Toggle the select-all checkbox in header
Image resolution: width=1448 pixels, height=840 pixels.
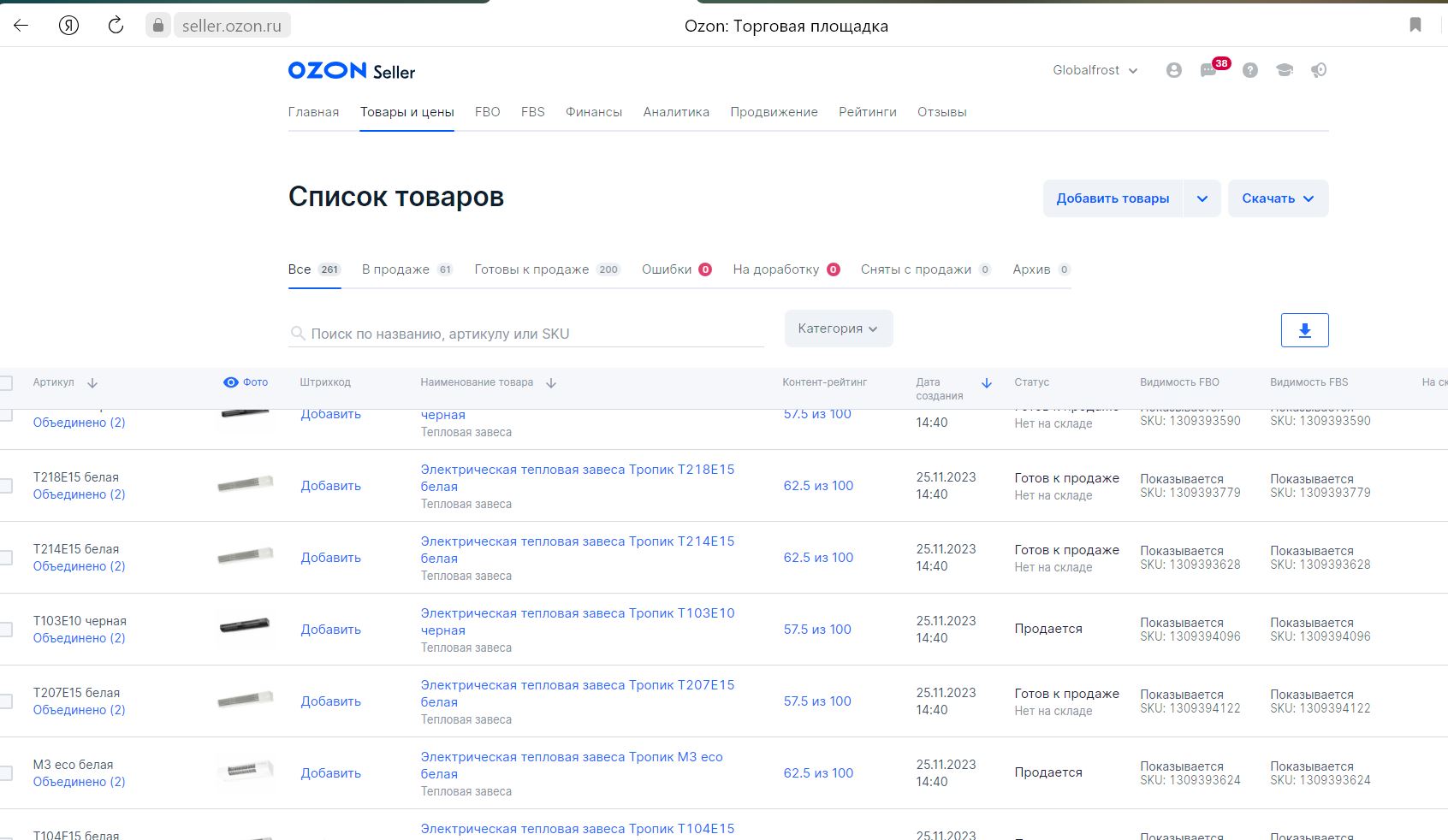click(6, 383)
